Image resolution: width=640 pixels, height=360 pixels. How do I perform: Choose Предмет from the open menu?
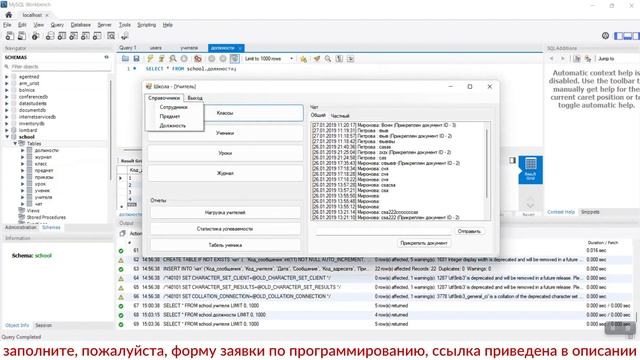coord(170,116)
